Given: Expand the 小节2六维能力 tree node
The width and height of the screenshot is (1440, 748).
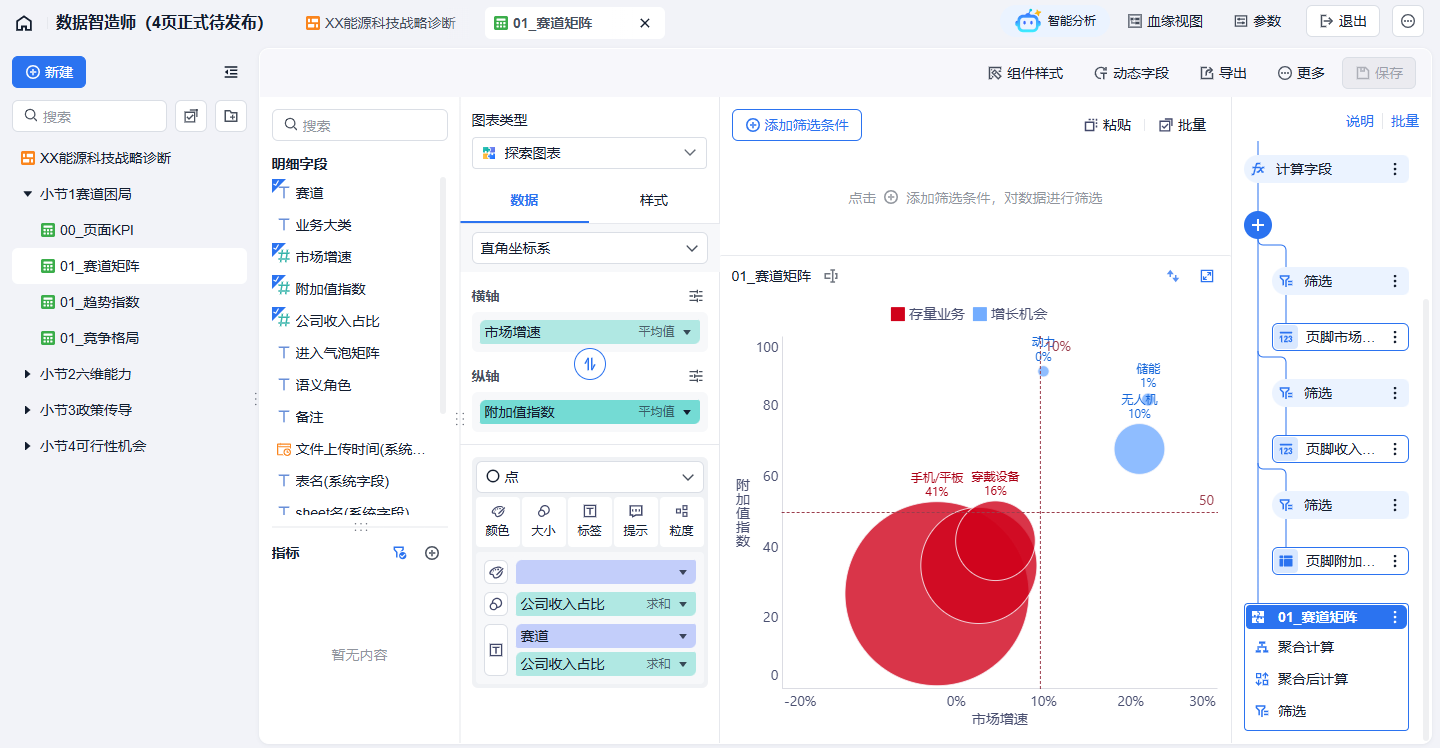Looking at the screenshot, I should [28, 374].
